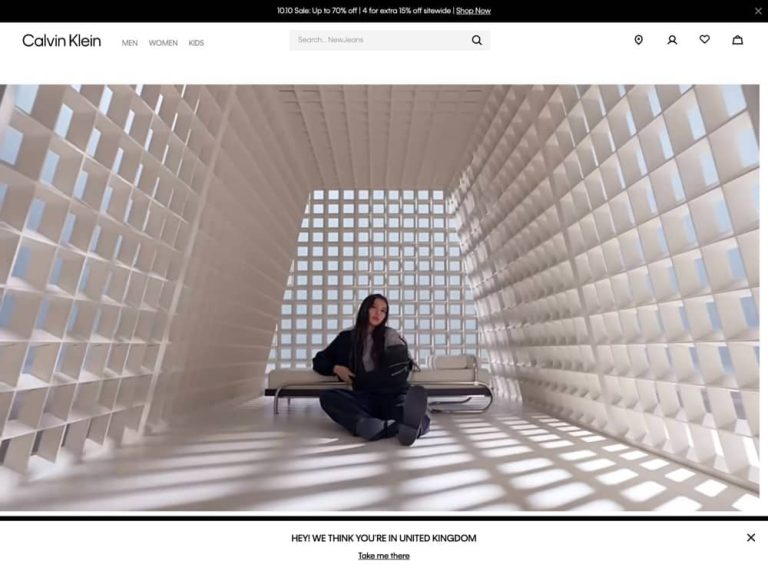Open the account profile icon

pos(672,40)
